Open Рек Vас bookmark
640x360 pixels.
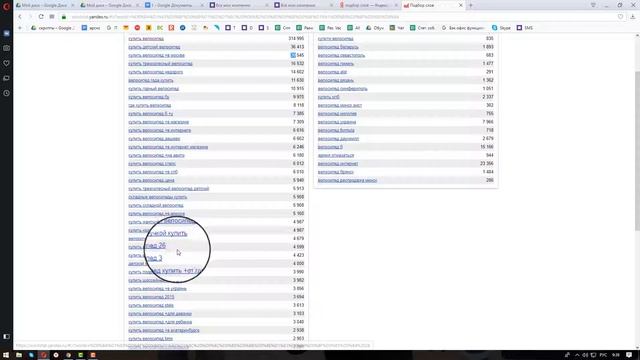pos(330,28)
